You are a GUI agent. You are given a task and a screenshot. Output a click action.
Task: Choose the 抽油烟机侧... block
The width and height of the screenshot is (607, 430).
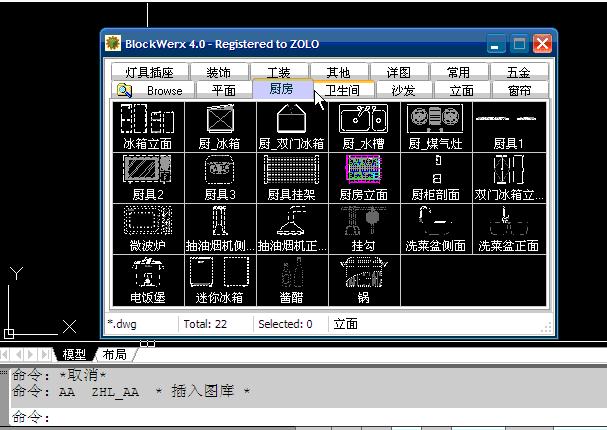(220, 229)
